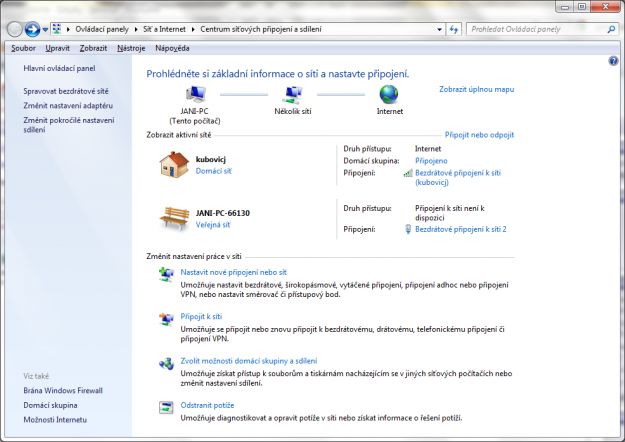Click the kubovicj network name text
The image size is (625, 442).
point(210,159)
